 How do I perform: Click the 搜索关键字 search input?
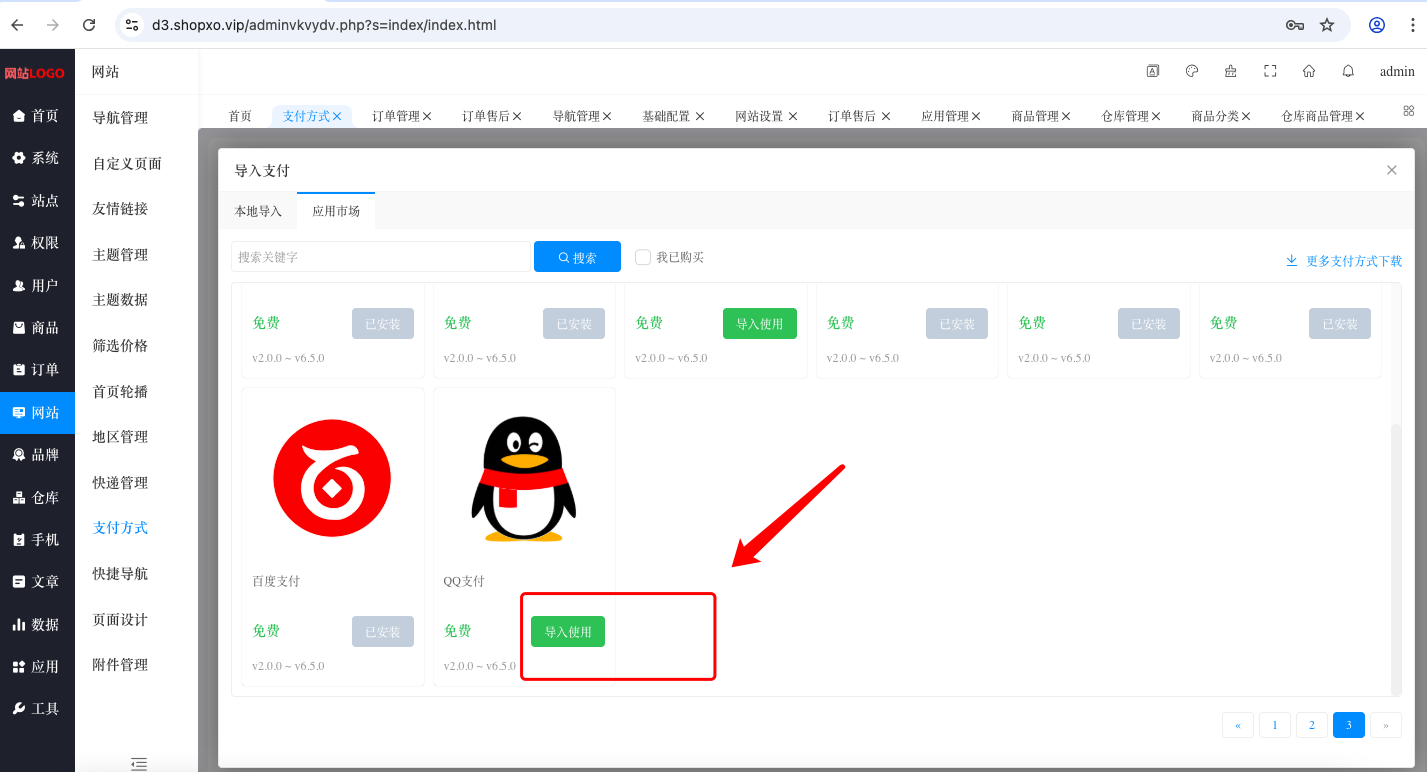pos(381,257)
